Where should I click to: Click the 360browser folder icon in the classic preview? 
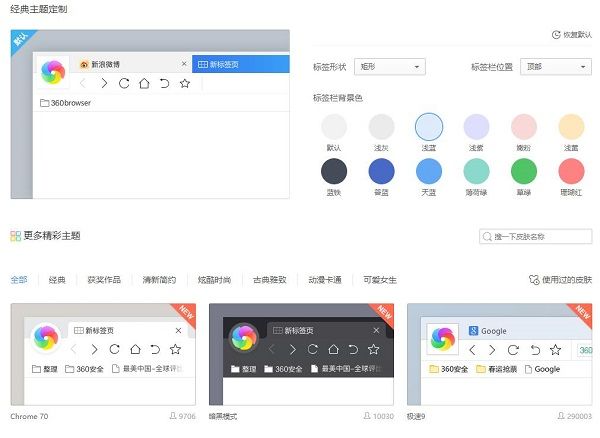tap(44, 103)
